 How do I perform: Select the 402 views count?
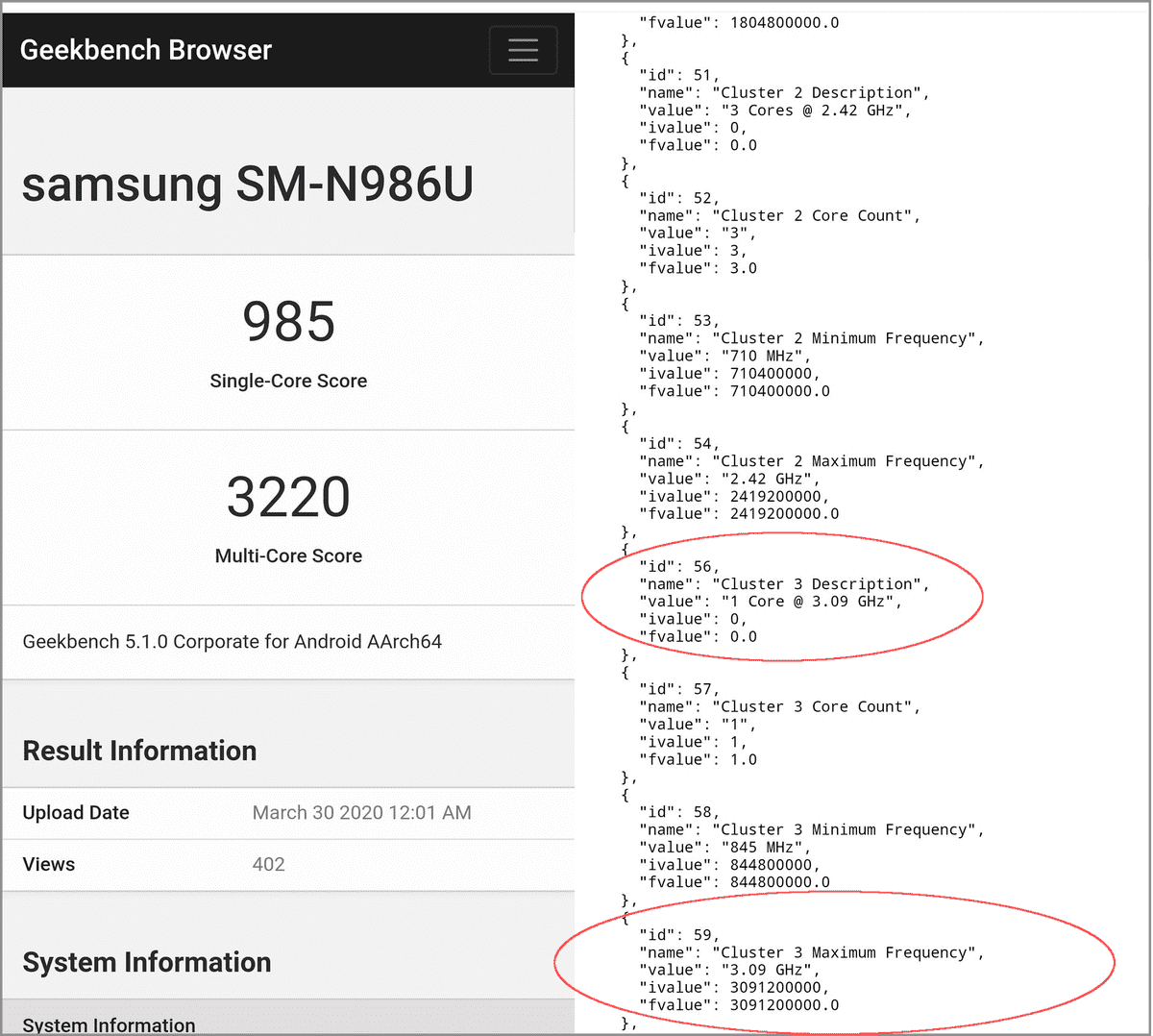[x=269, y=864]
